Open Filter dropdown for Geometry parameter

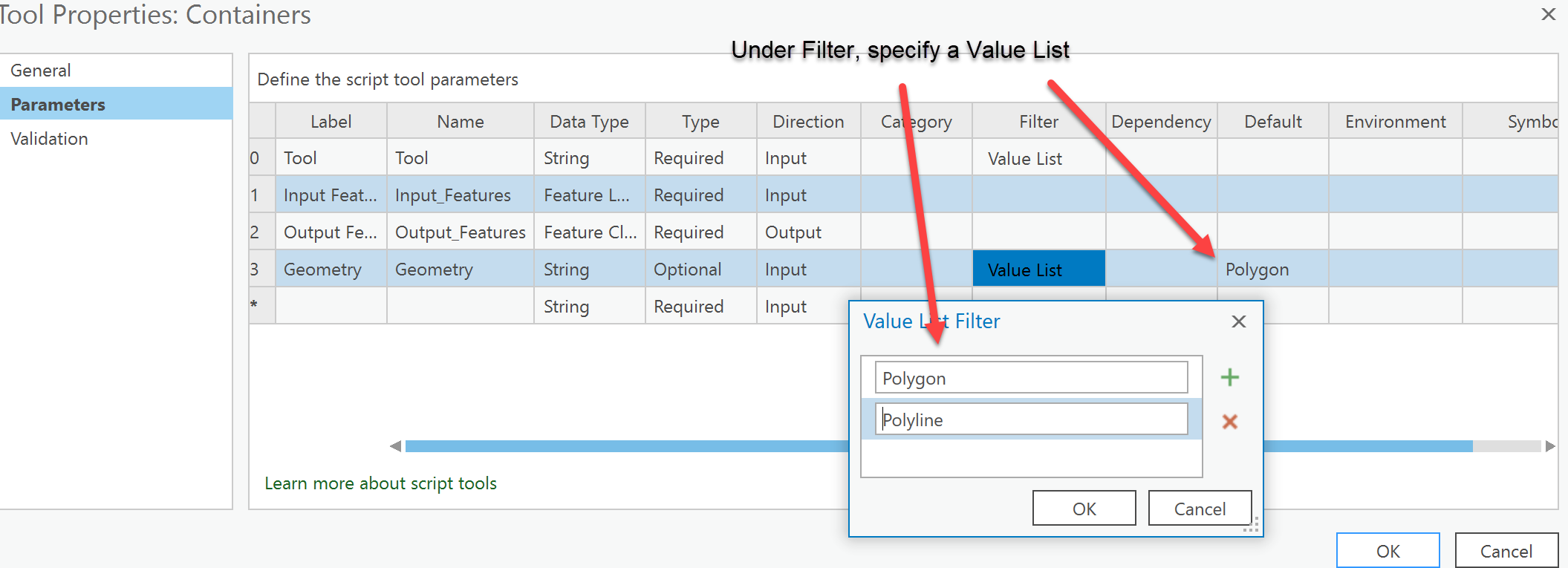pyautogui.click(x=1038, y=270)
